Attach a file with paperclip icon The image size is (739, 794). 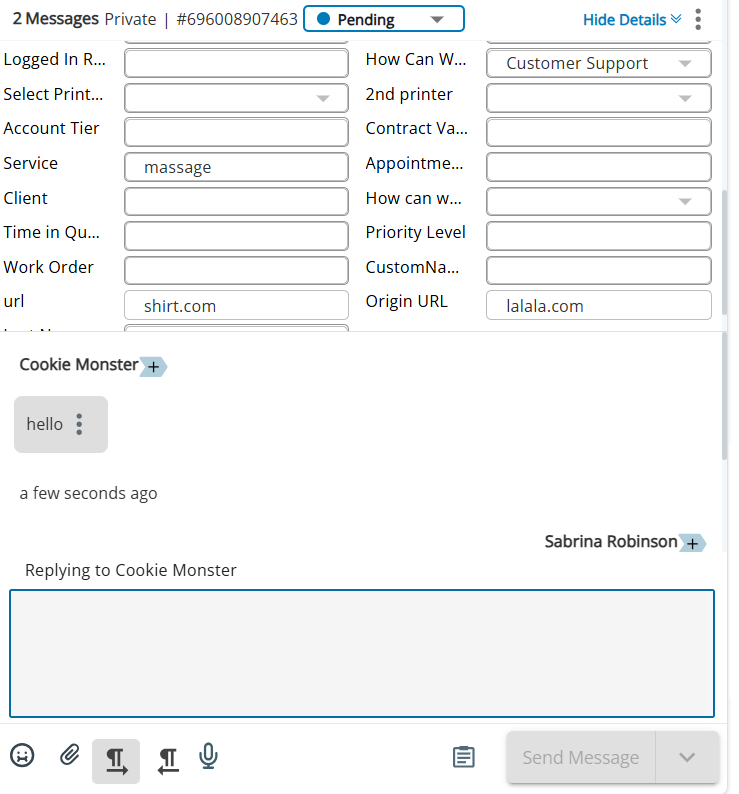point(69,755)
